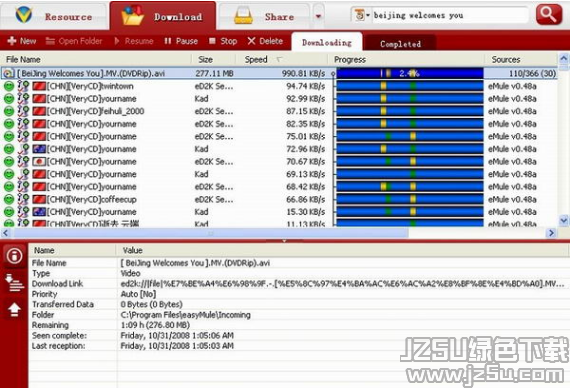Click the search field containing beijing welcomes you

coord(450,15)
